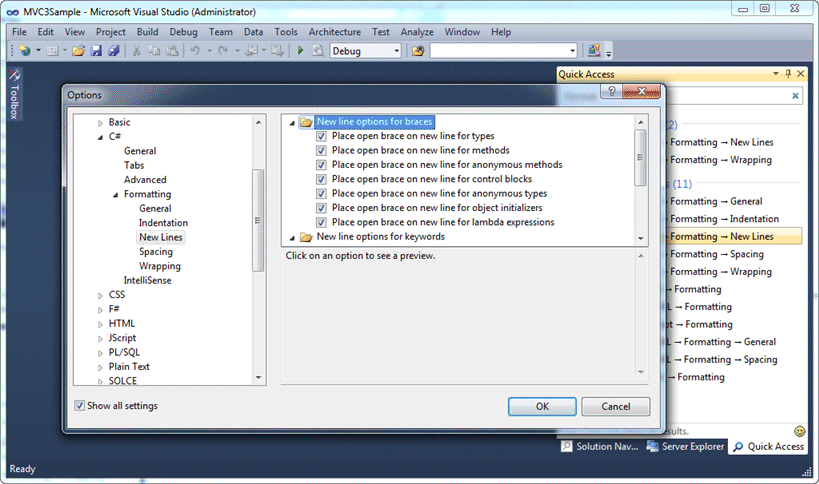Clear the Quick Access search box
The width and height of the screenshot is (819, 484).
[x=795, y=96]
